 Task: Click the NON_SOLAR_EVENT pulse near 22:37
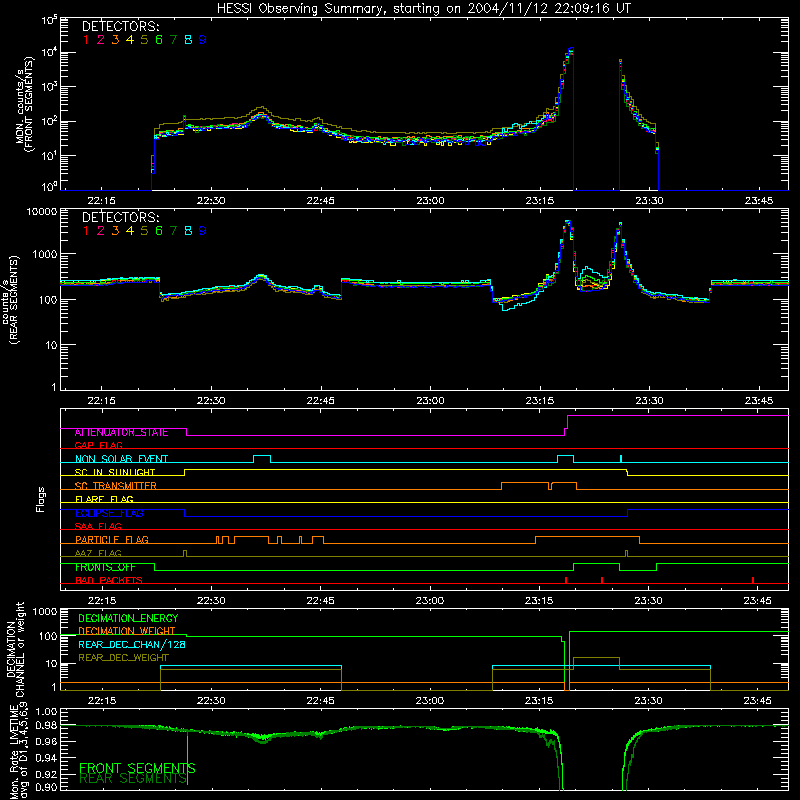pyautogui.click(x=262, y=458)
